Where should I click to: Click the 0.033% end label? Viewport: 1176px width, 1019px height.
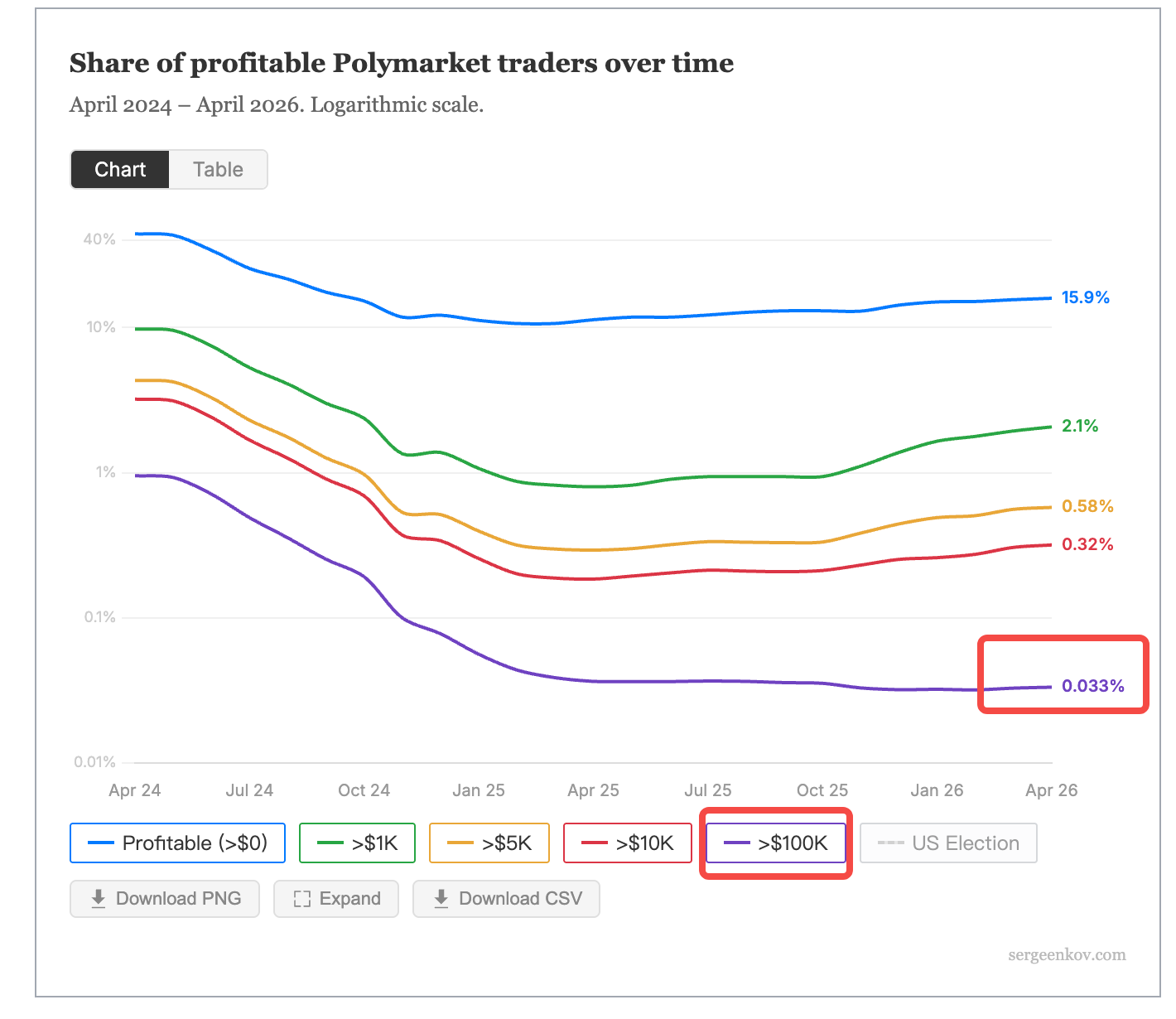(x=1093, y=686)
